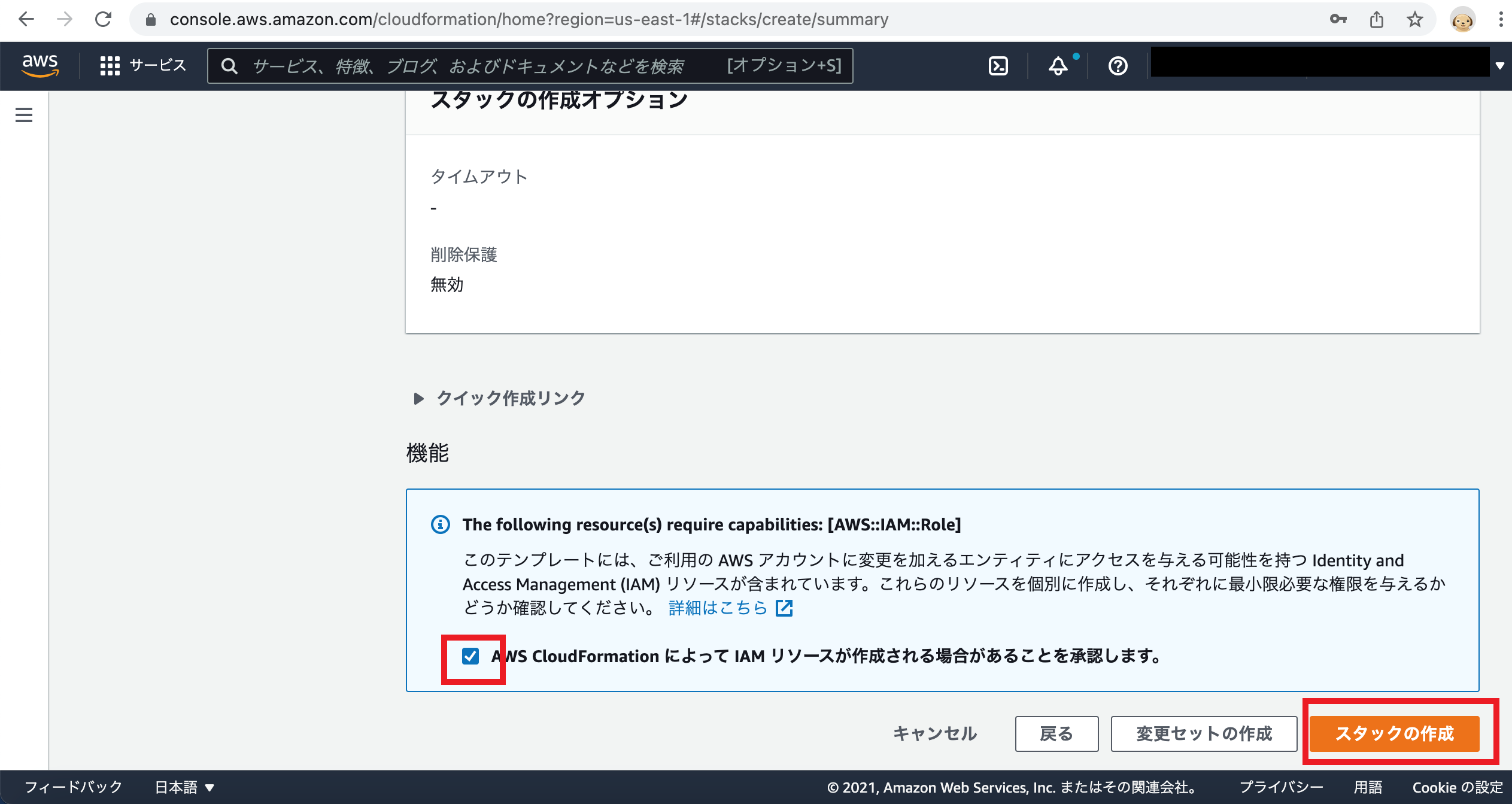
Task: Open the saved passwords key icon
Action: click(1338, 20)
